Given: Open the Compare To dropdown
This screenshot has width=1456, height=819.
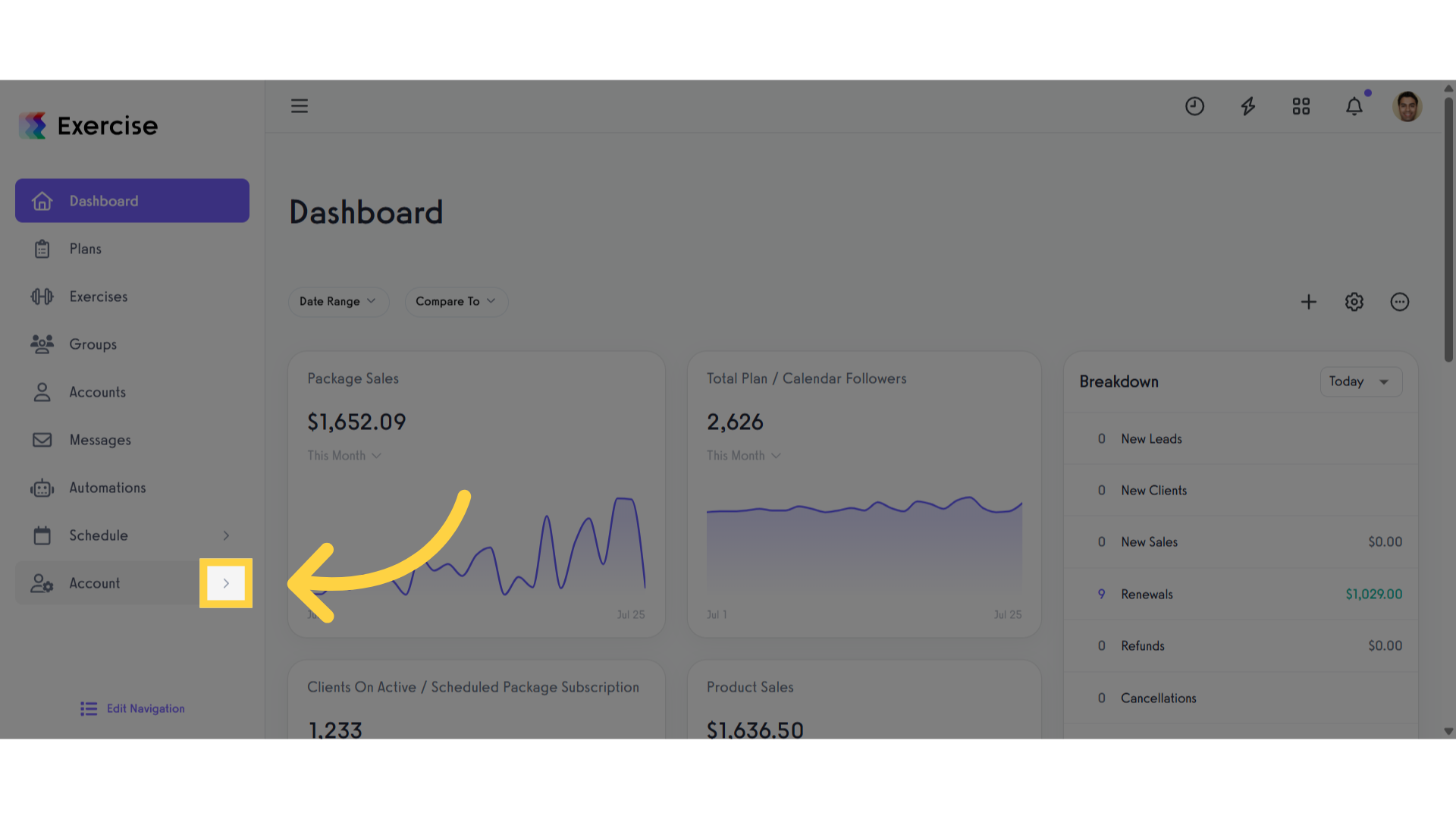Looking at the screenshot, I should click(x=457, y=302).
